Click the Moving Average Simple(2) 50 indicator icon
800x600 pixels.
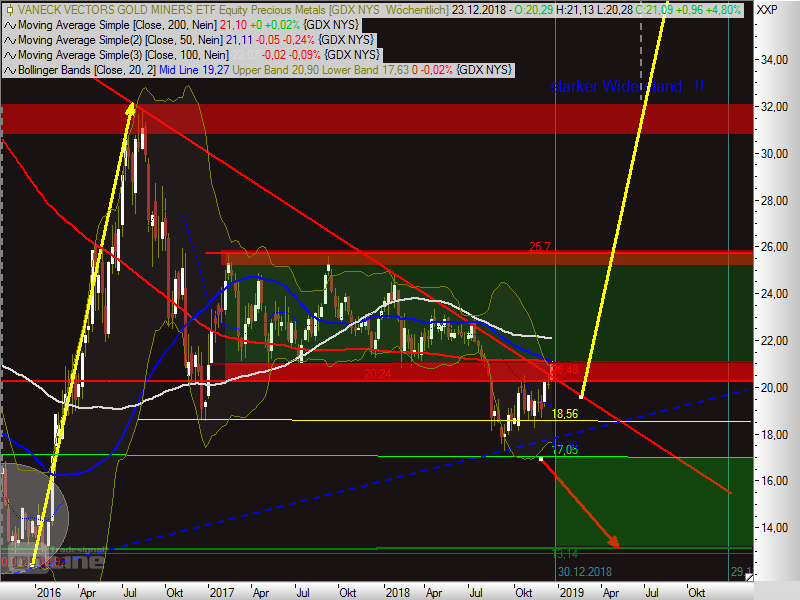point(10,40)
